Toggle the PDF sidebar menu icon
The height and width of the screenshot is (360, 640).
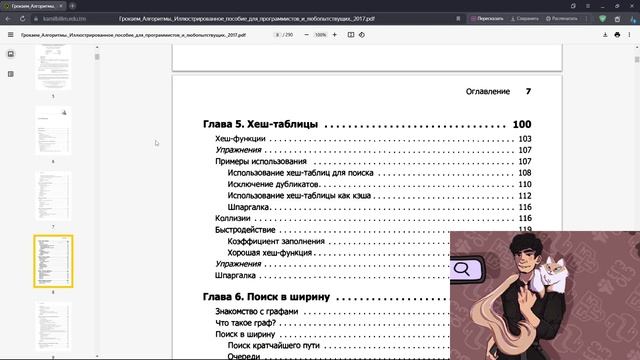coord(11,35)
